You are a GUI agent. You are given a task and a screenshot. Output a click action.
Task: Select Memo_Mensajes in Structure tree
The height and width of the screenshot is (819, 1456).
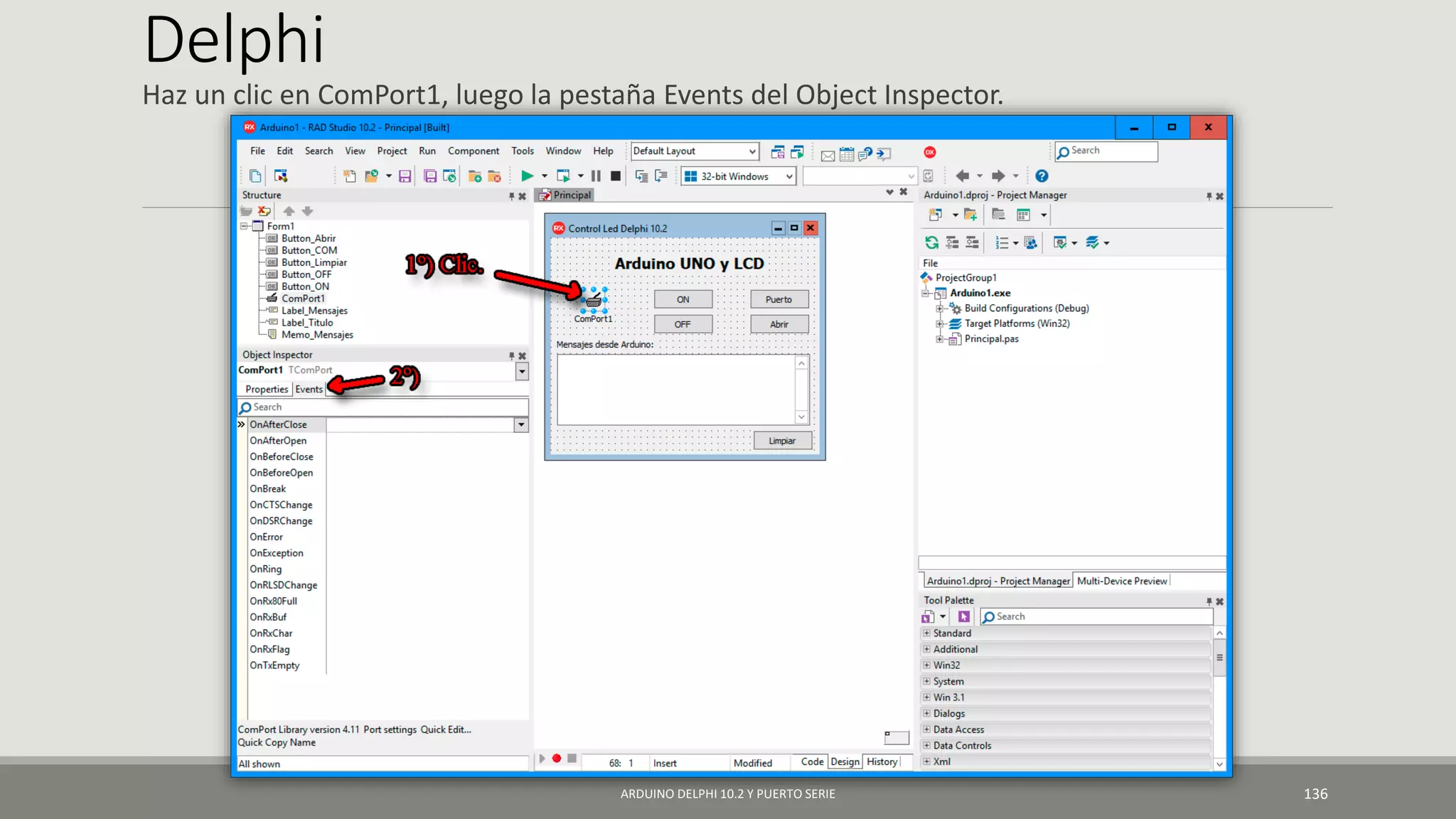click(x=317, y=335)
